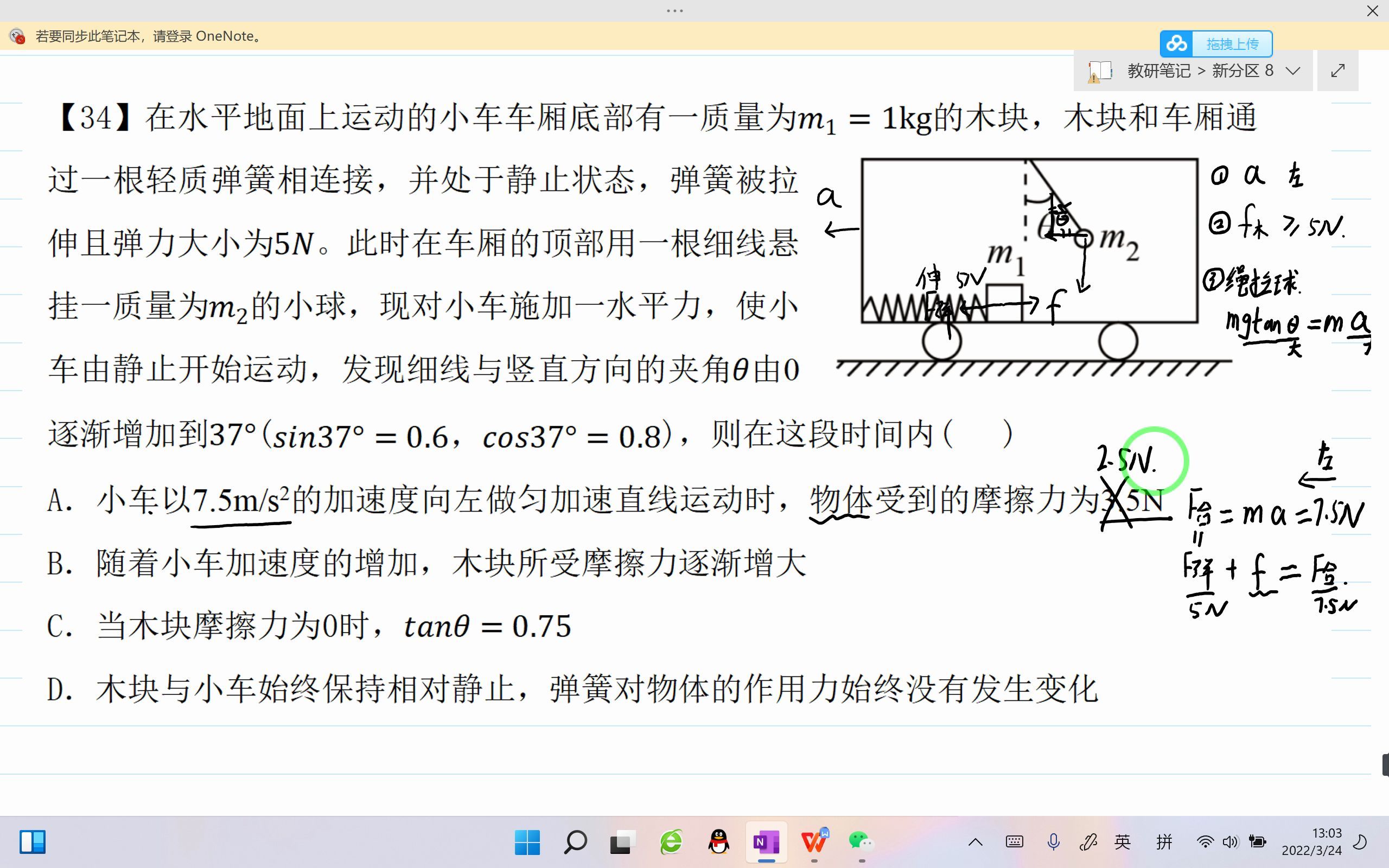Open volume speaker tray icon
This screenshot has width=1389, height=868.
click(x=1230, y=842)
